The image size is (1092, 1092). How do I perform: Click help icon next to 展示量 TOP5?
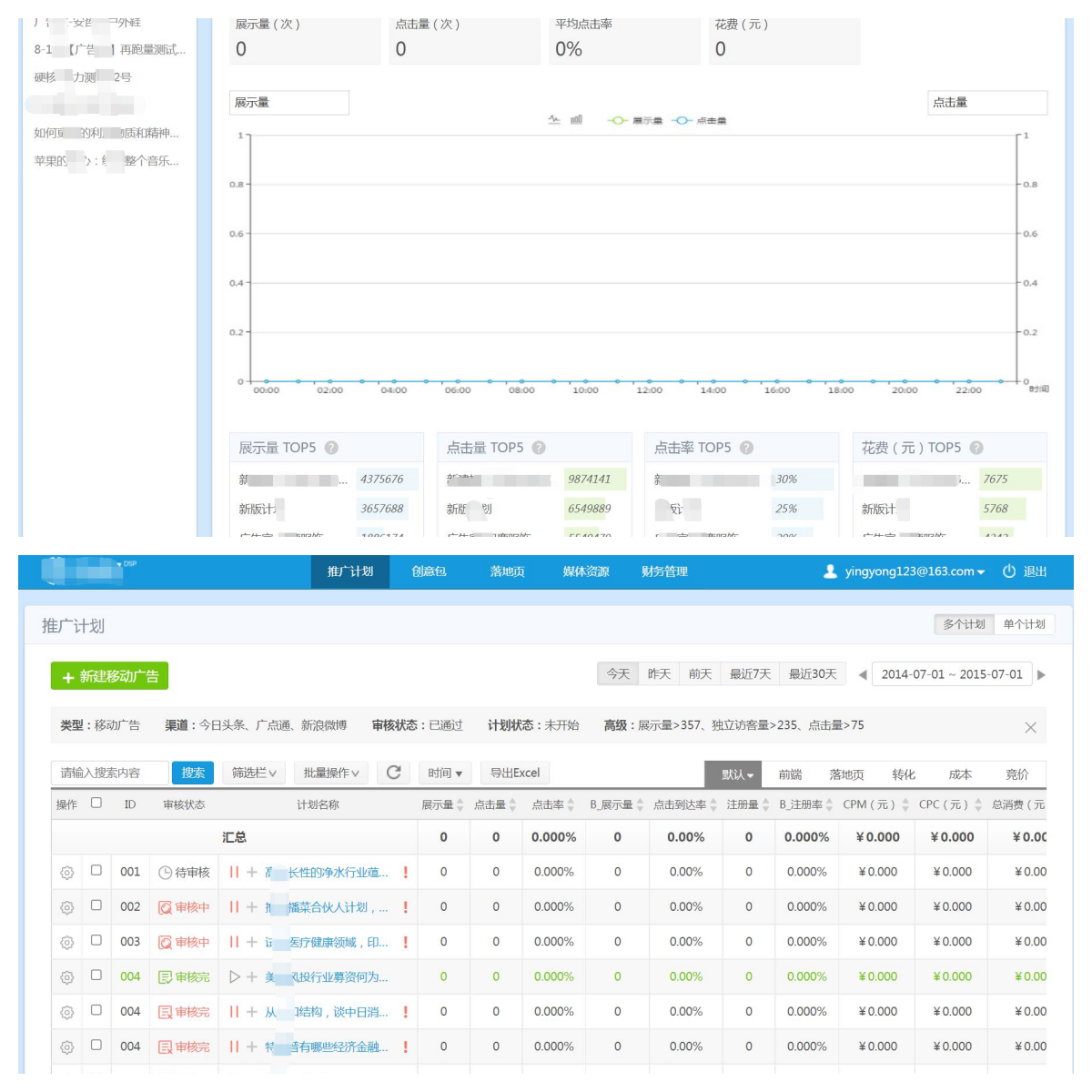331,448
